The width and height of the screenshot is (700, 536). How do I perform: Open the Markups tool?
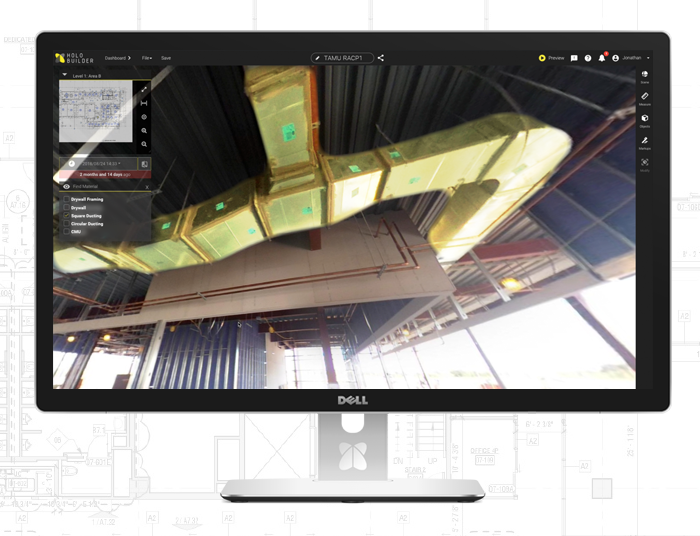[x=644, y=141]
